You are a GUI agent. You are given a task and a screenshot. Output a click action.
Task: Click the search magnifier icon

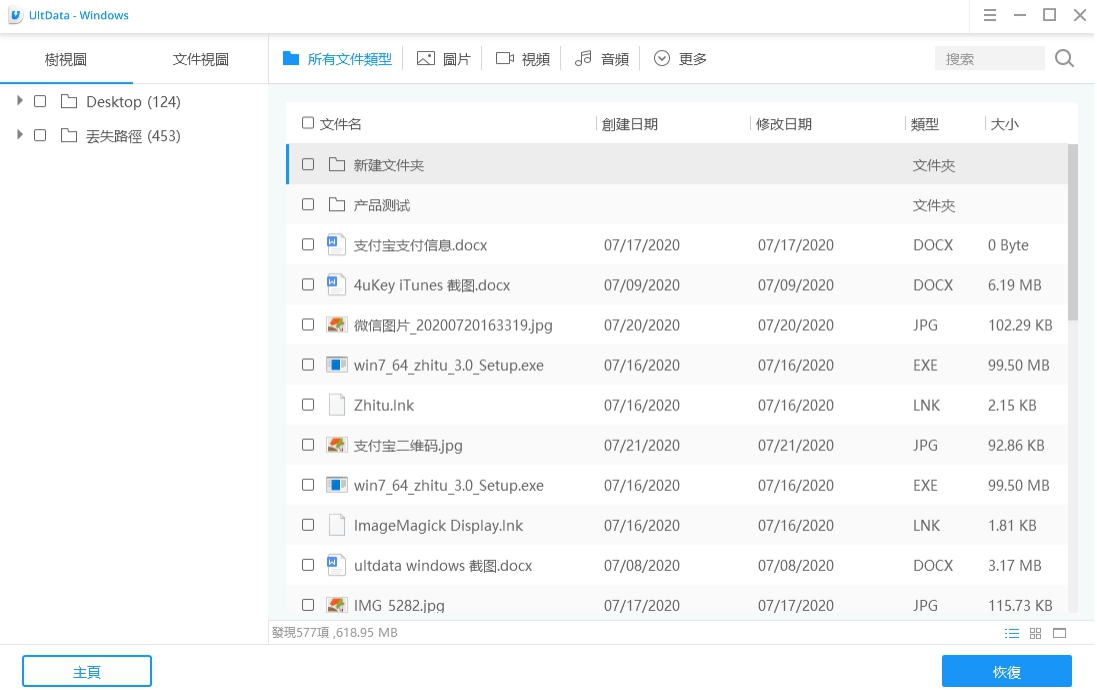(x=1064, y=59)
